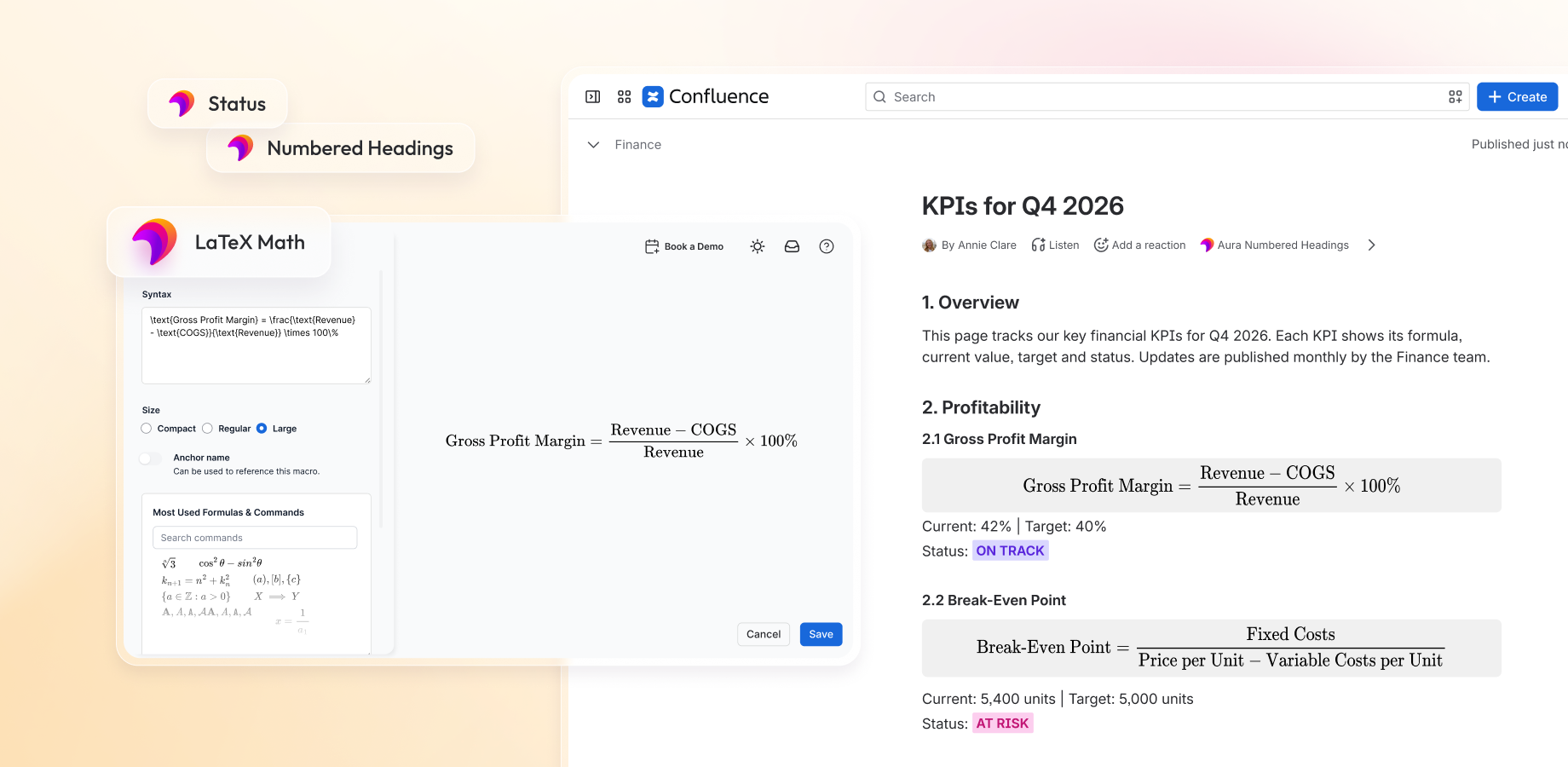Click the Book a Demo calendar icon
1568x767 pixels.
(652, 246)
